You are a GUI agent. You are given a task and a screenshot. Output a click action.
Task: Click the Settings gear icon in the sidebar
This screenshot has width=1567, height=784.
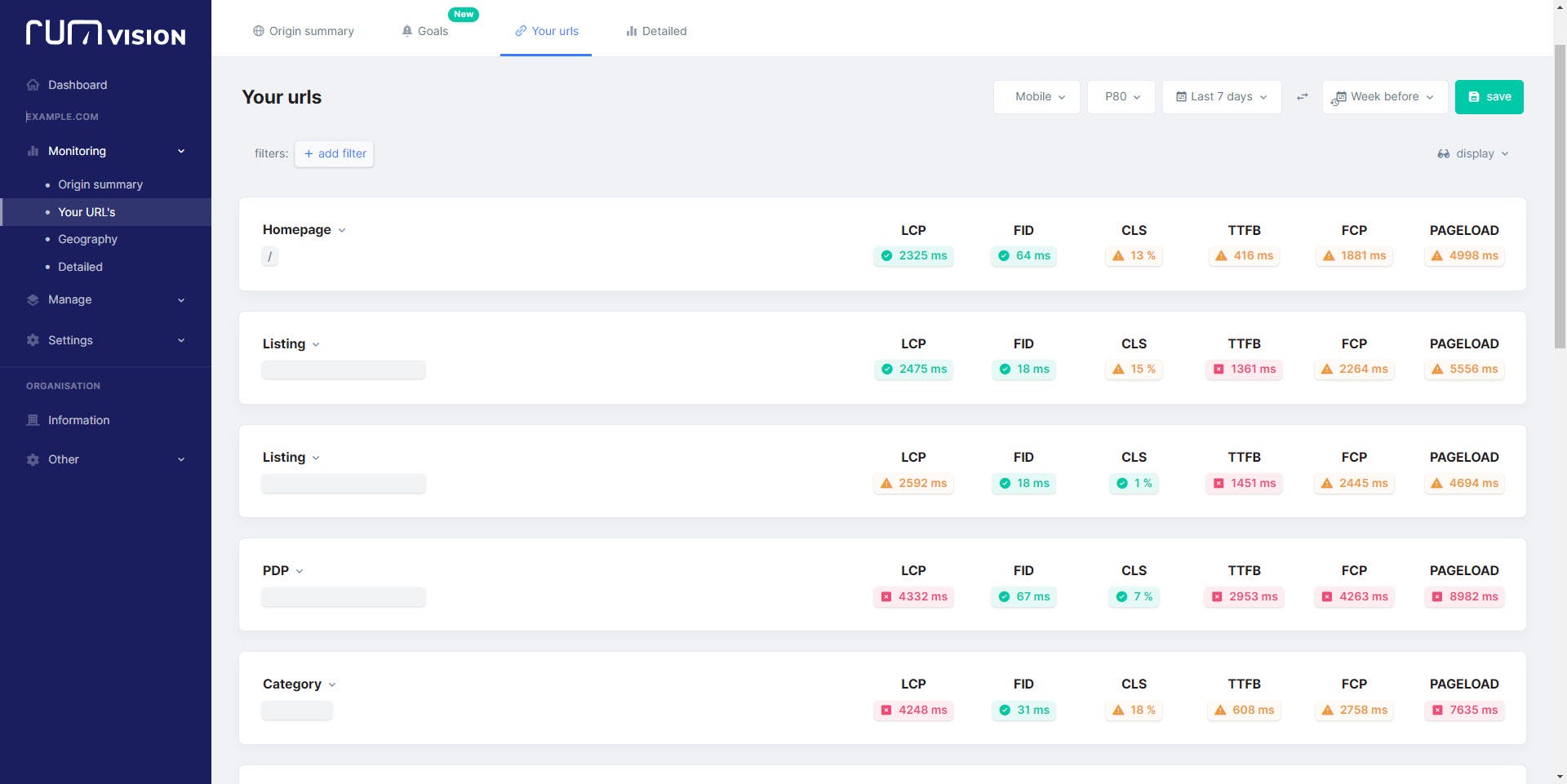click(33, 340)
